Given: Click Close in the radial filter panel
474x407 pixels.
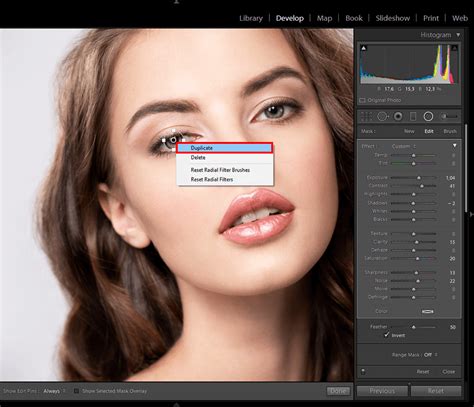Looking at the screenshot, I should click(449, 371).
